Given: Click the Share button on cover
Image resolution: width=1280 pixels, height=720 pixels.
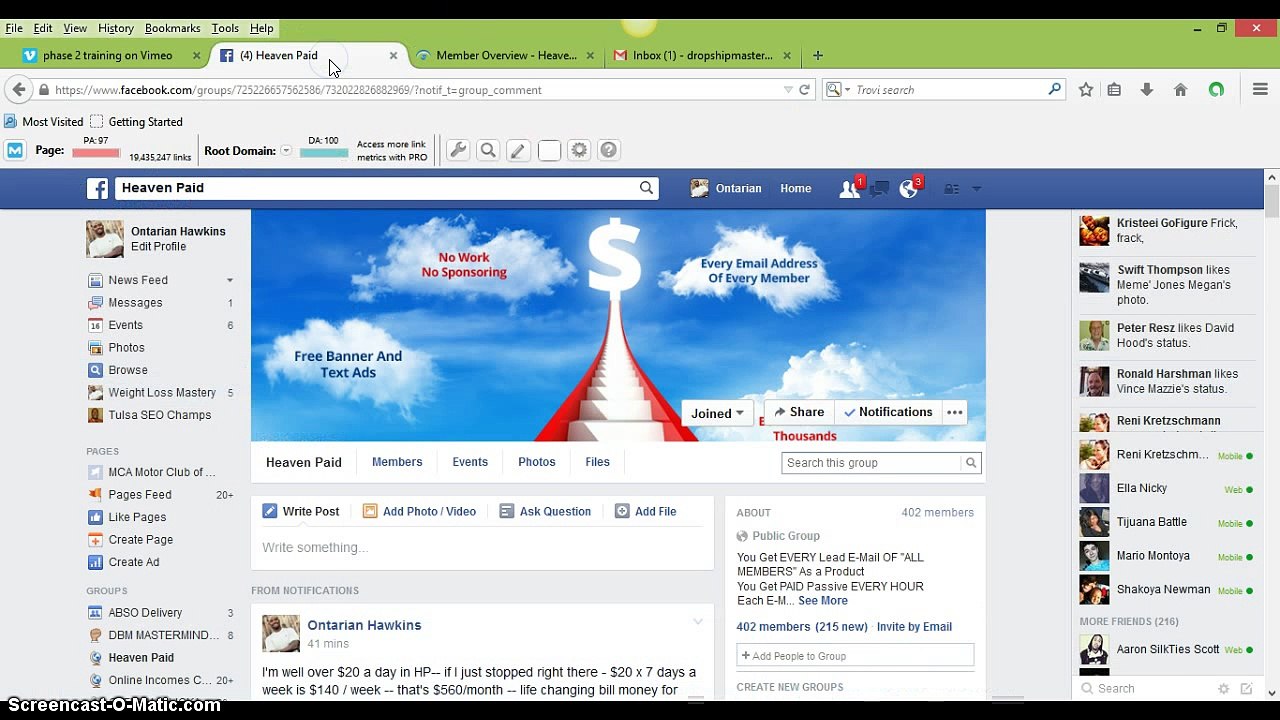Looking at the screenshot, I should [798, 412].
